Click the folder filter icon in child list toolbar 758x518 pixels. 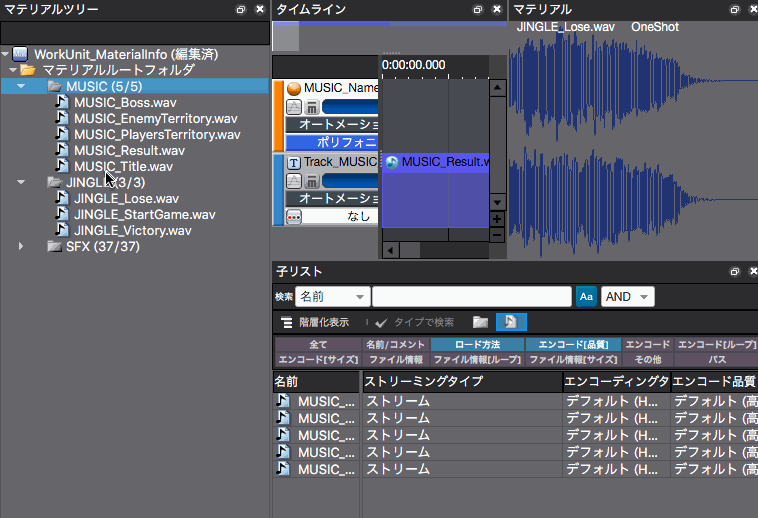(481, 322)
